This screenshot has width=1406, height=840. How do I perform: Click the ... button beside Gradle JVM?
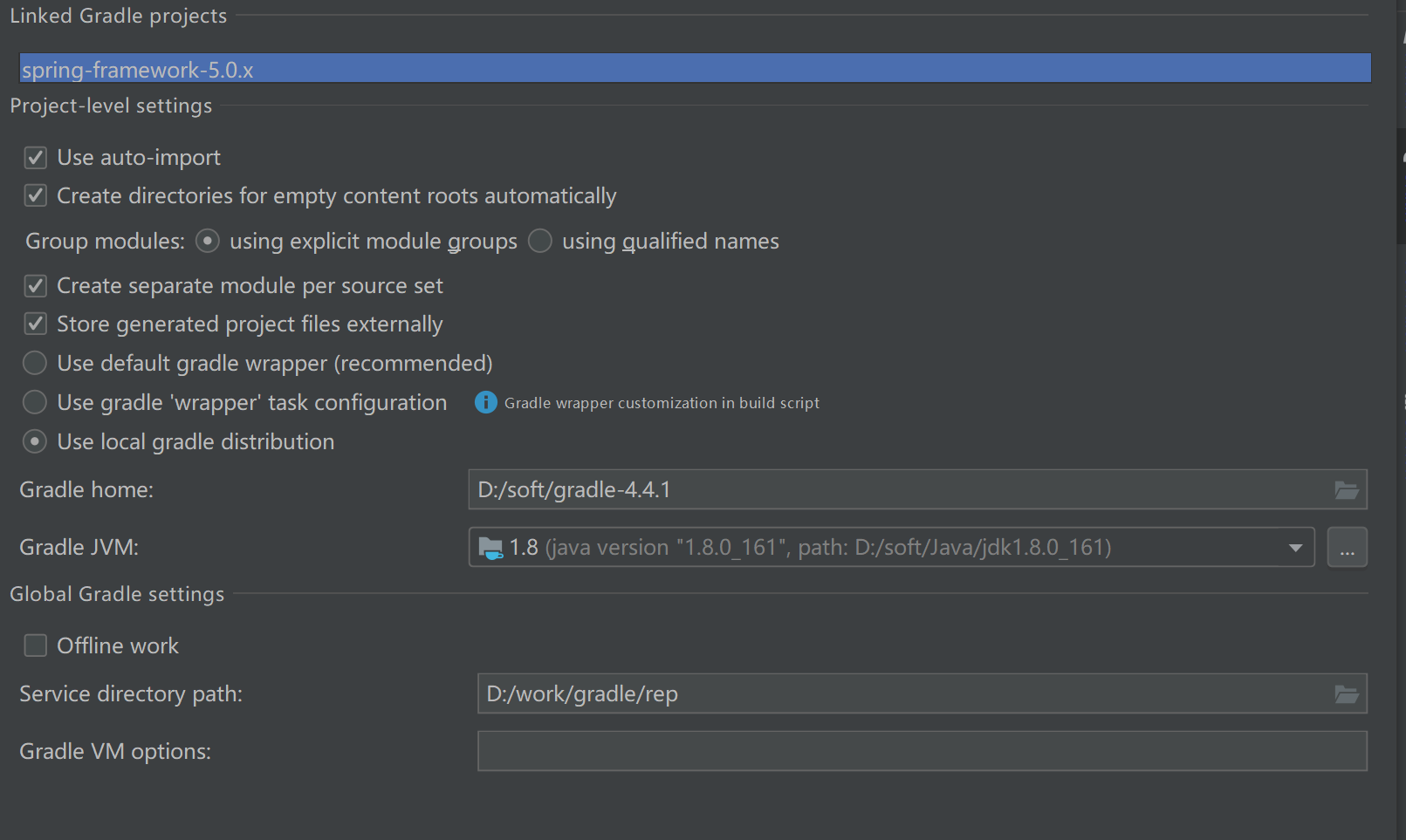tap(1348, 547)
